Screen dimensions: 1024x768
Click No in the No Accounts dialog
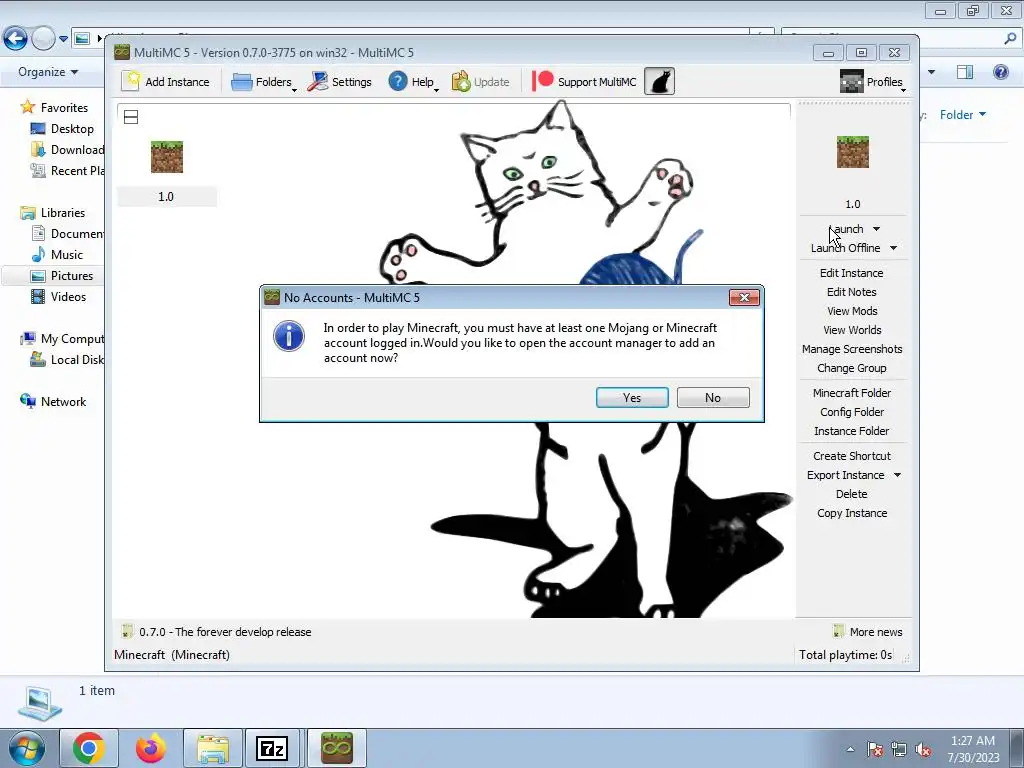(713, 398)
